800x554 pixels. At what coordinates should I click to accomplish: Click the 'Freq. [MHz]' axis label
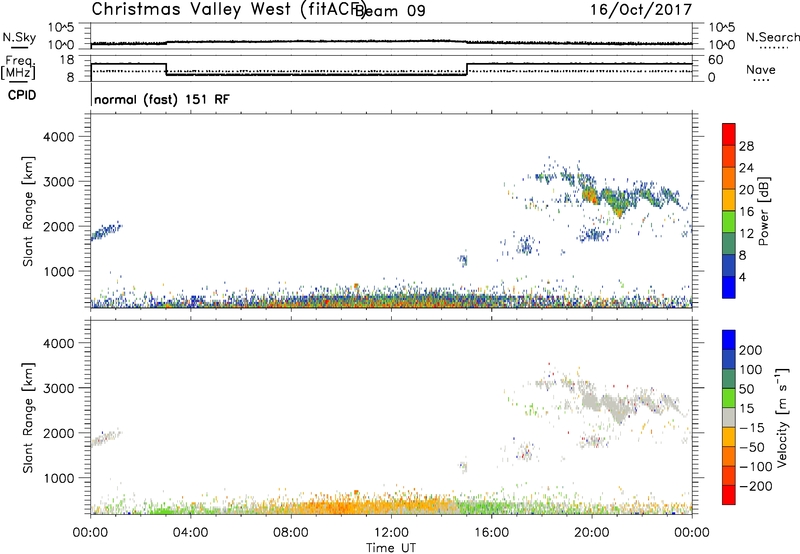[x=19, y=67]
